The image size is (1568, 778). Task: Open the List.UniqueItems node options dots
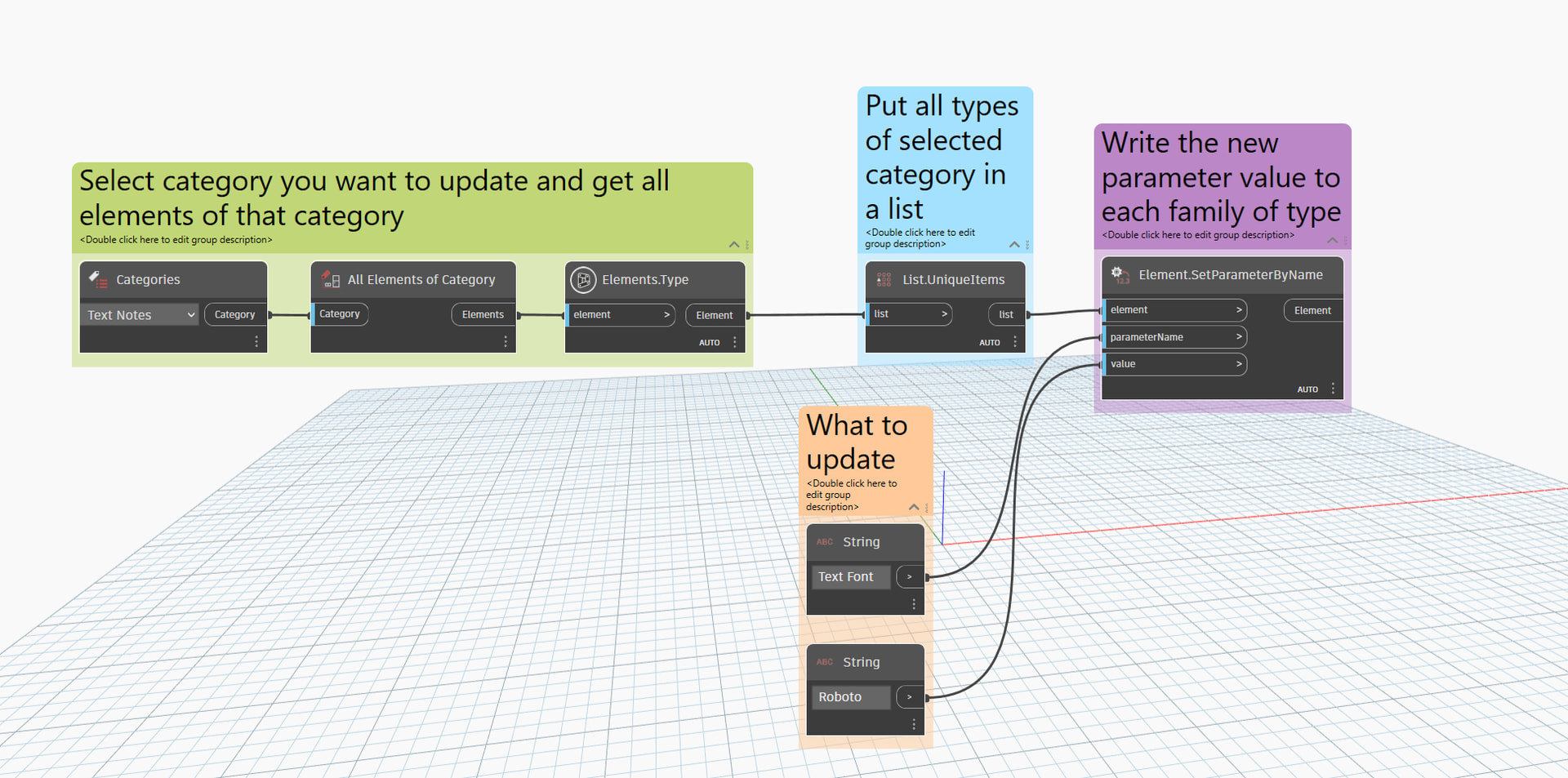click(x=1015, y=342)
